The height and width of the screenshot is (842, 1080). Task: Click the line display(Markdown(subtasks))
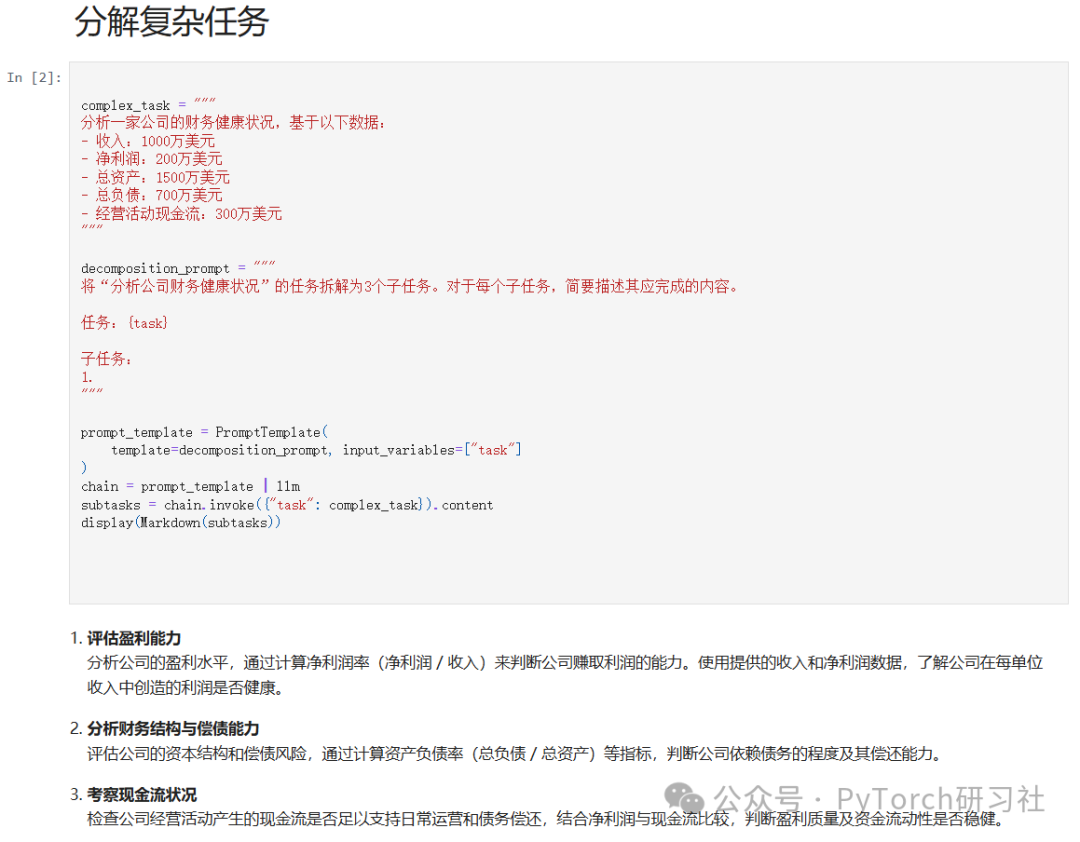[x=180, y=523]
